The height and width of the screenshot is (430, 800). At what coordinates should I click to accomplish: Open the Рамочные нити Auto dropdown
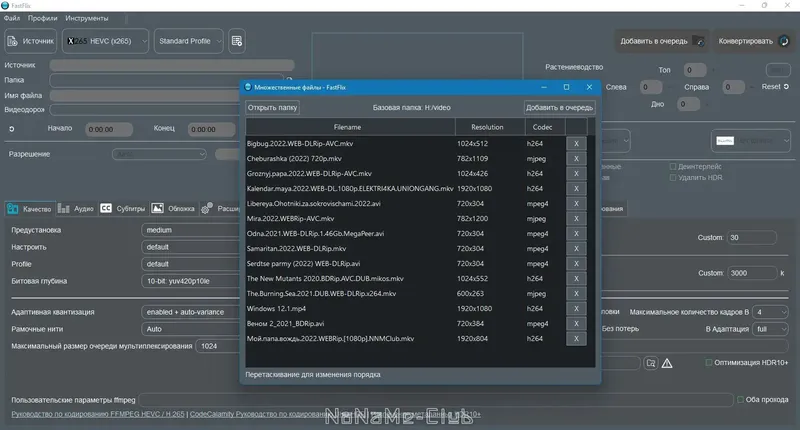pyautogui.click(x=191, y=329)
